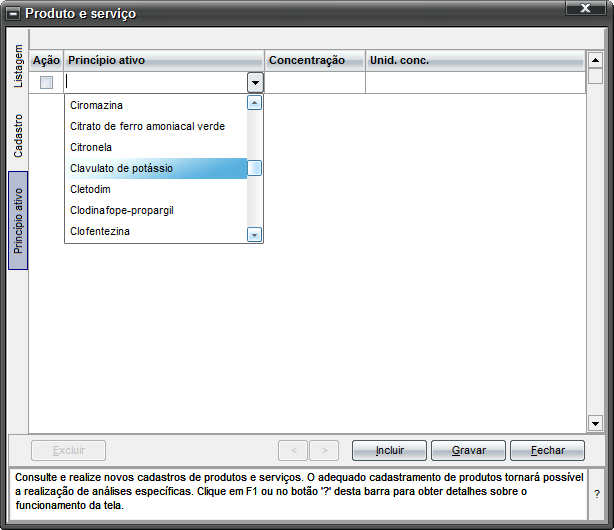
Task: Go to next record with > button
Action: point(324,450)
